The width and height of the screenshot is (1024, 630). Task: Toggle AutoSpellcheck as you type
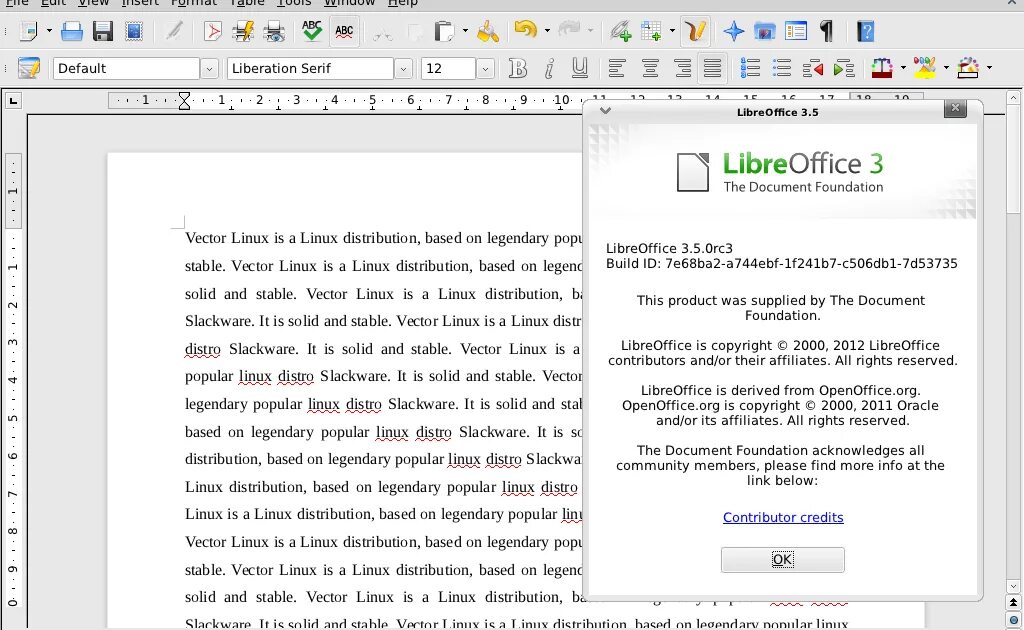(344, 31)
